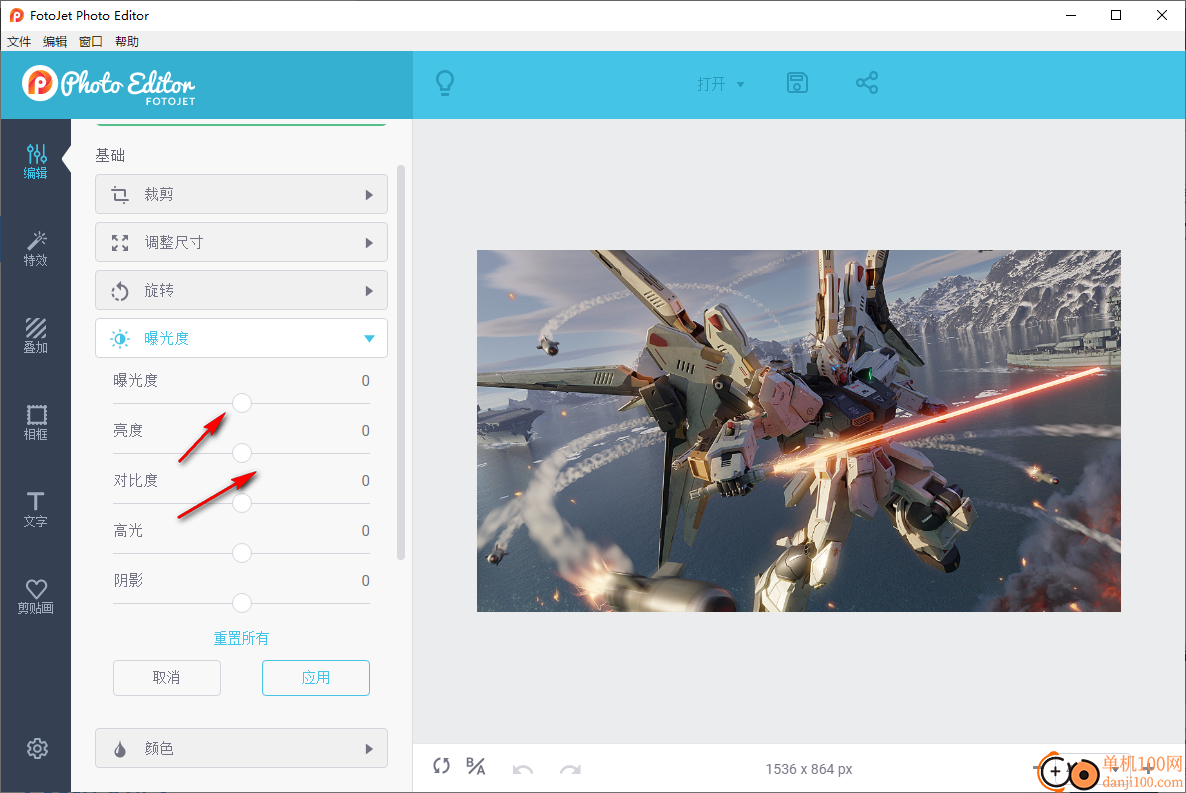
Task: Open the 编辑 (Edit) sidebar tab
Action: [x=36, y=161]
